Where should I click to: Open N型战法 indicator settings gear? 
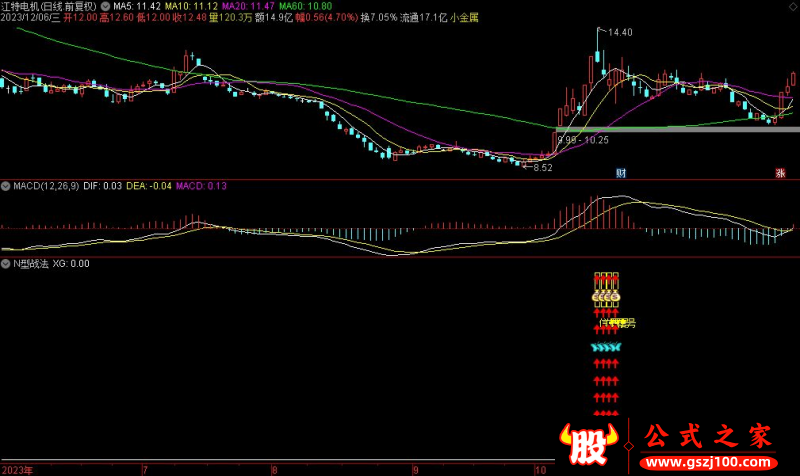point(6,264)
